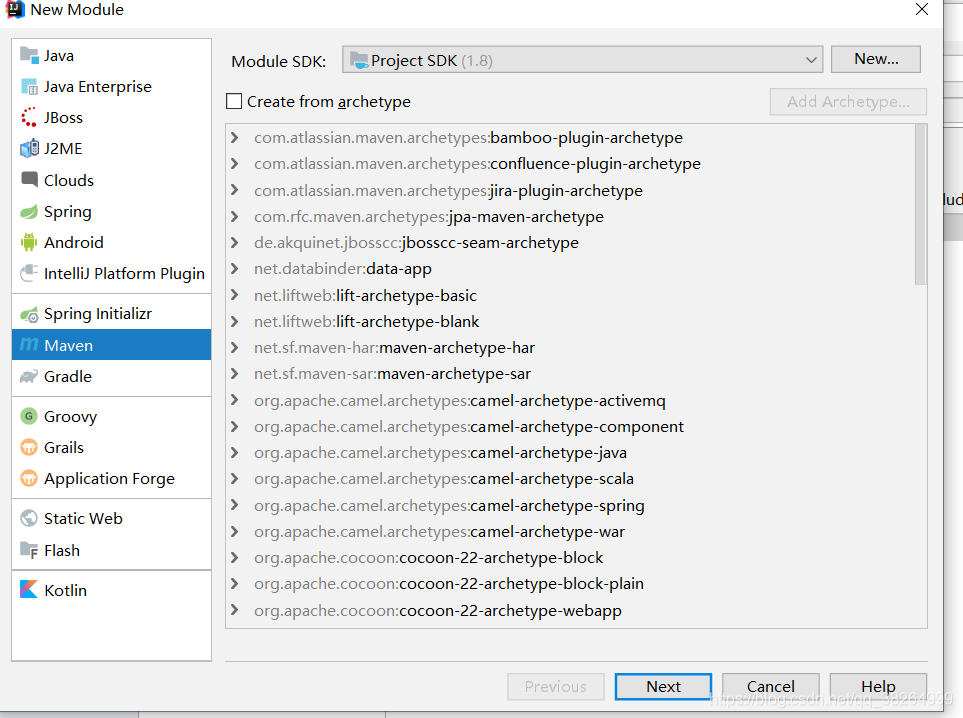Click the Help button
The height and width of the screenshot is (718, 963).
click(878, 686)
